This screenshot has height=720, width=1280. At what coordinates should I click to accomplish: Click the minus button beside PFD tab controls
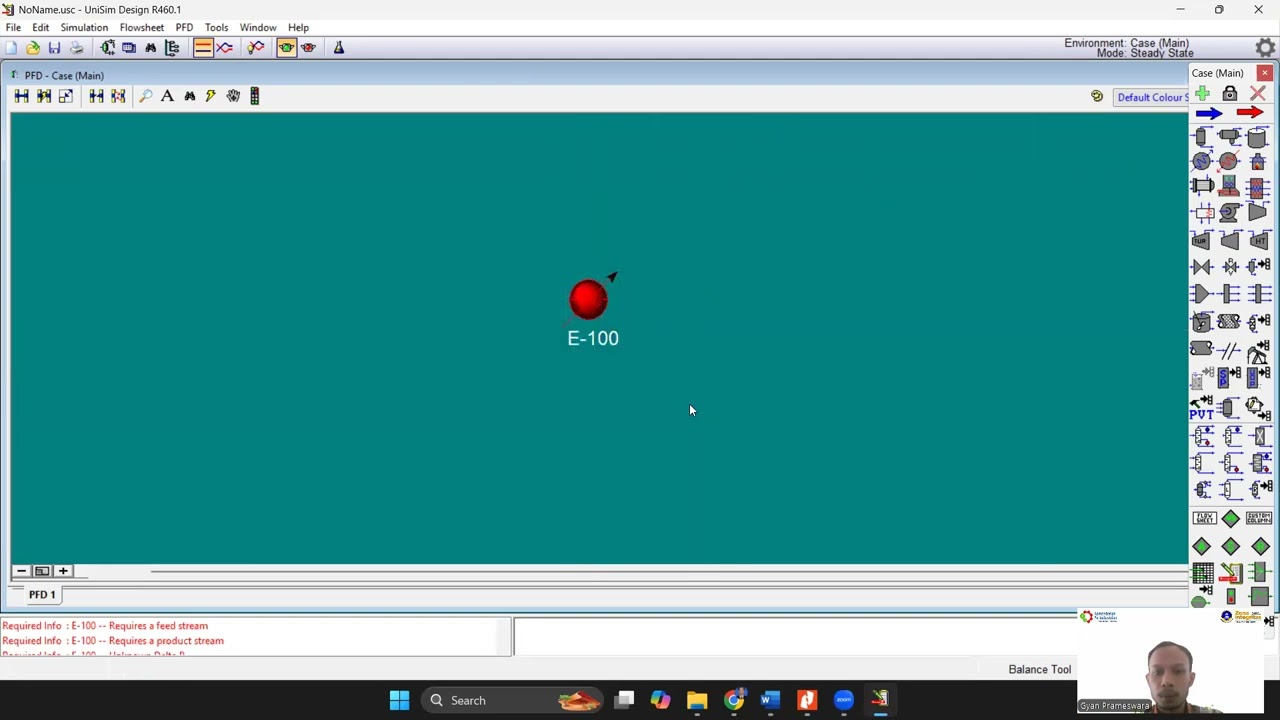coord(21,571)
